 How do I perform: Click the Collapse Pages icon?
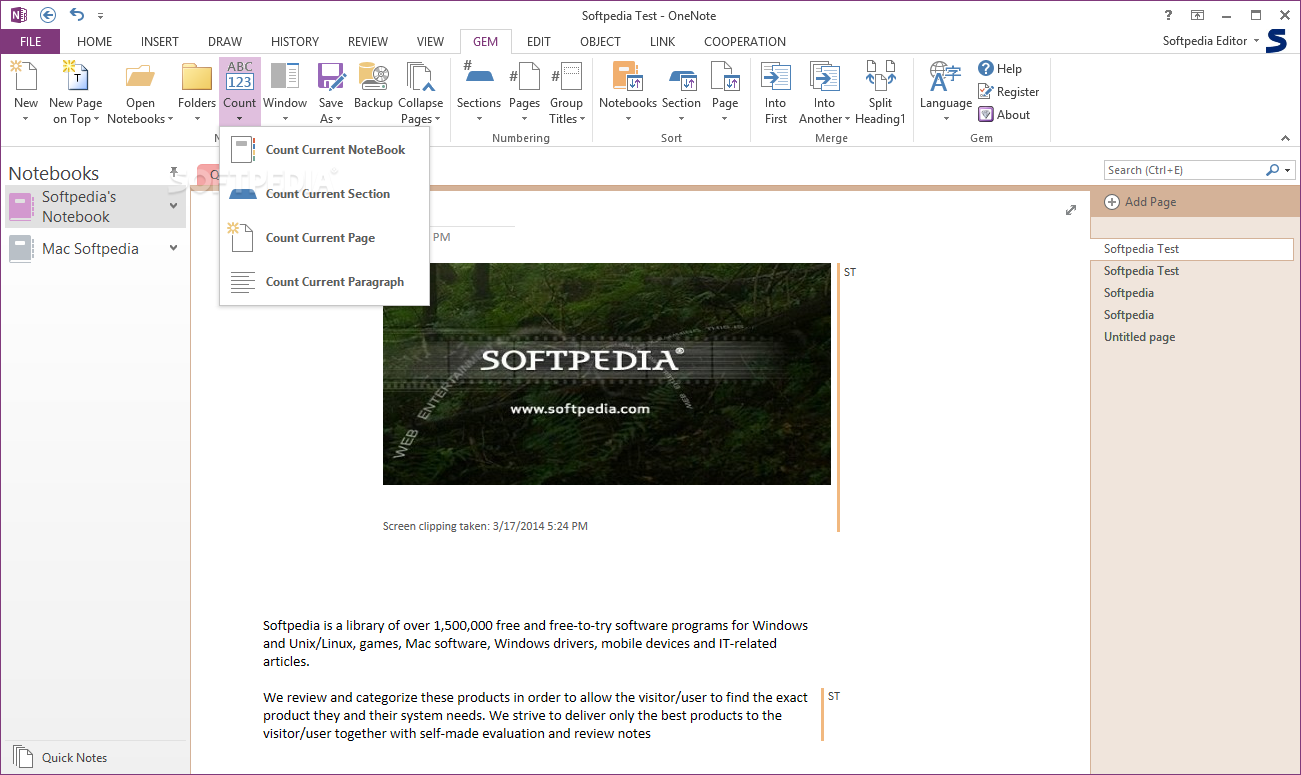point(420,76)
